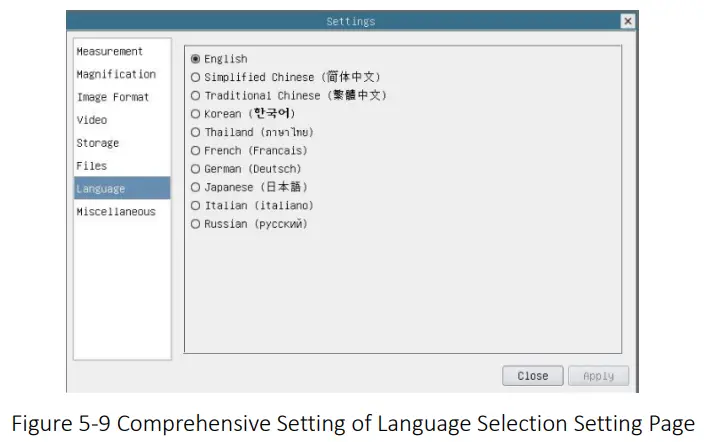Choose French (Francais) option

(x=196, y=151)
